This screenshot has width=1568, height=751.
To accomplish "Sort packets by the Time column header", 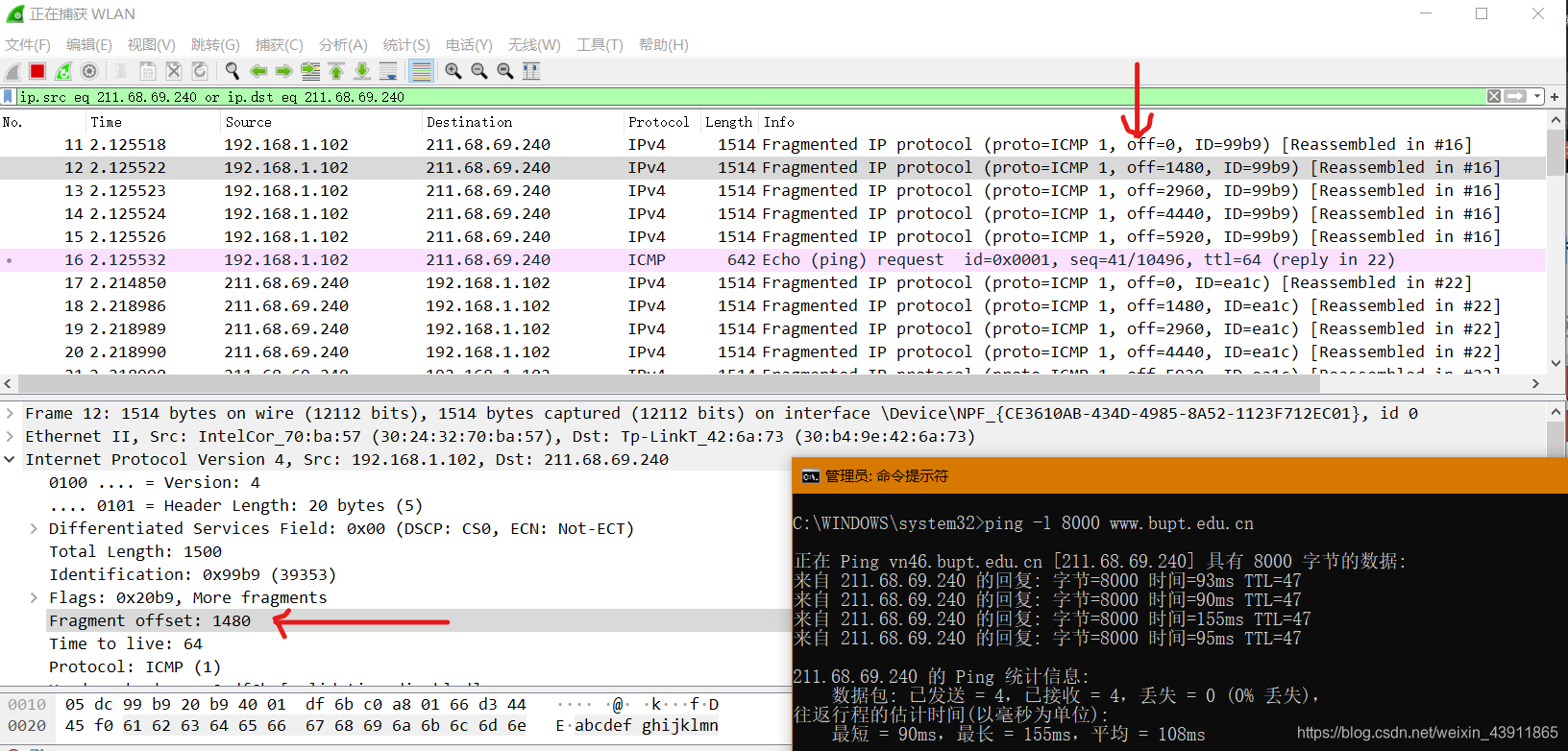I will click(x=154, y=122).
